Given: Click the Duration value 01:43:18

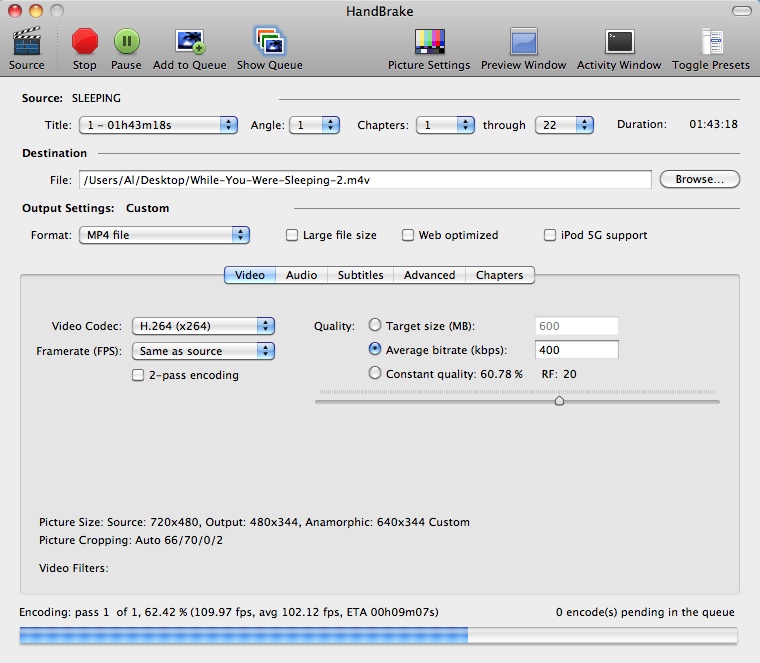Looking at the screenshot, I should point(713,124).
